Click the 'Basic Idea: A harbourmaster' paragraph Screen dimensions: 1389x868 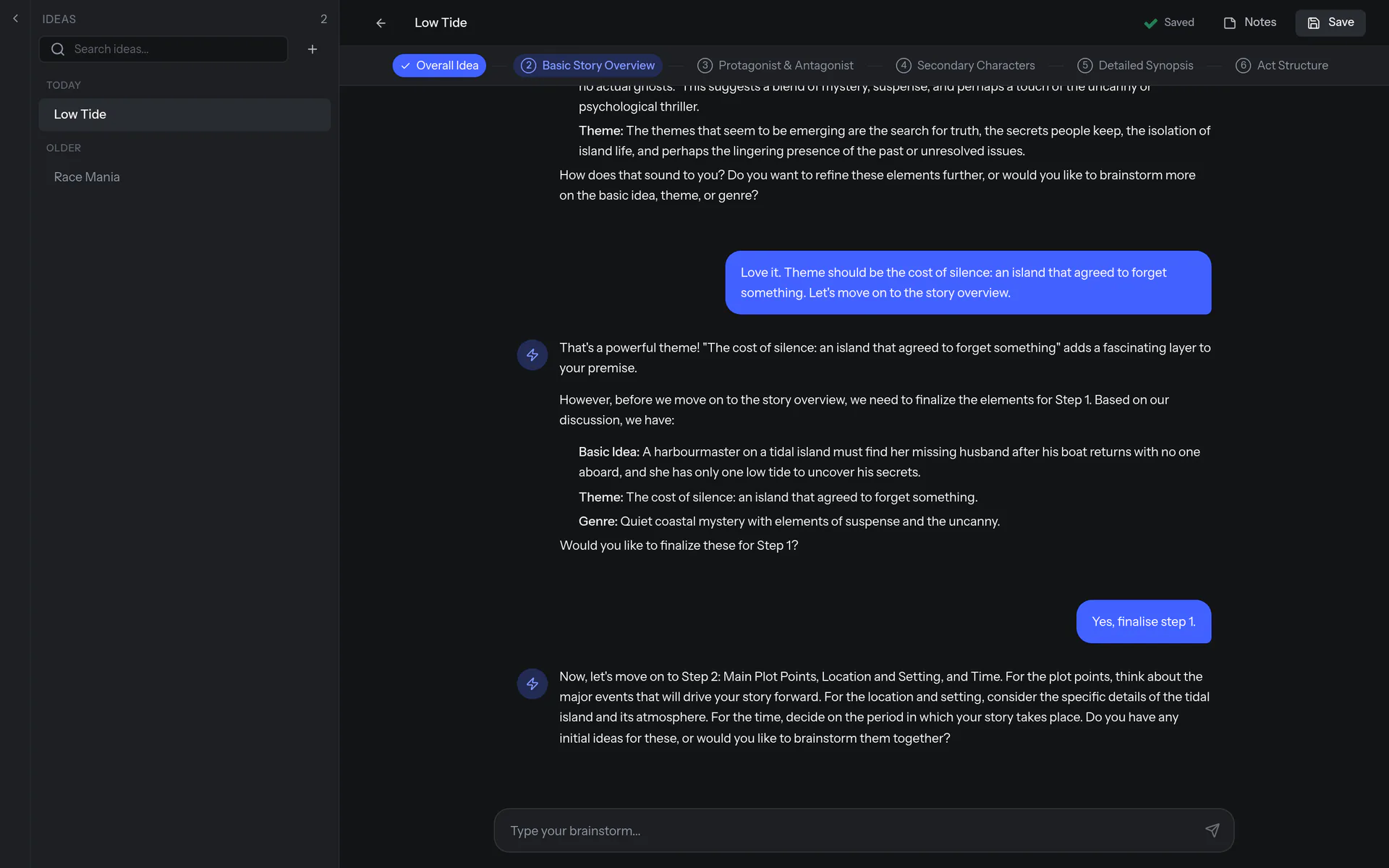(889, 461)
